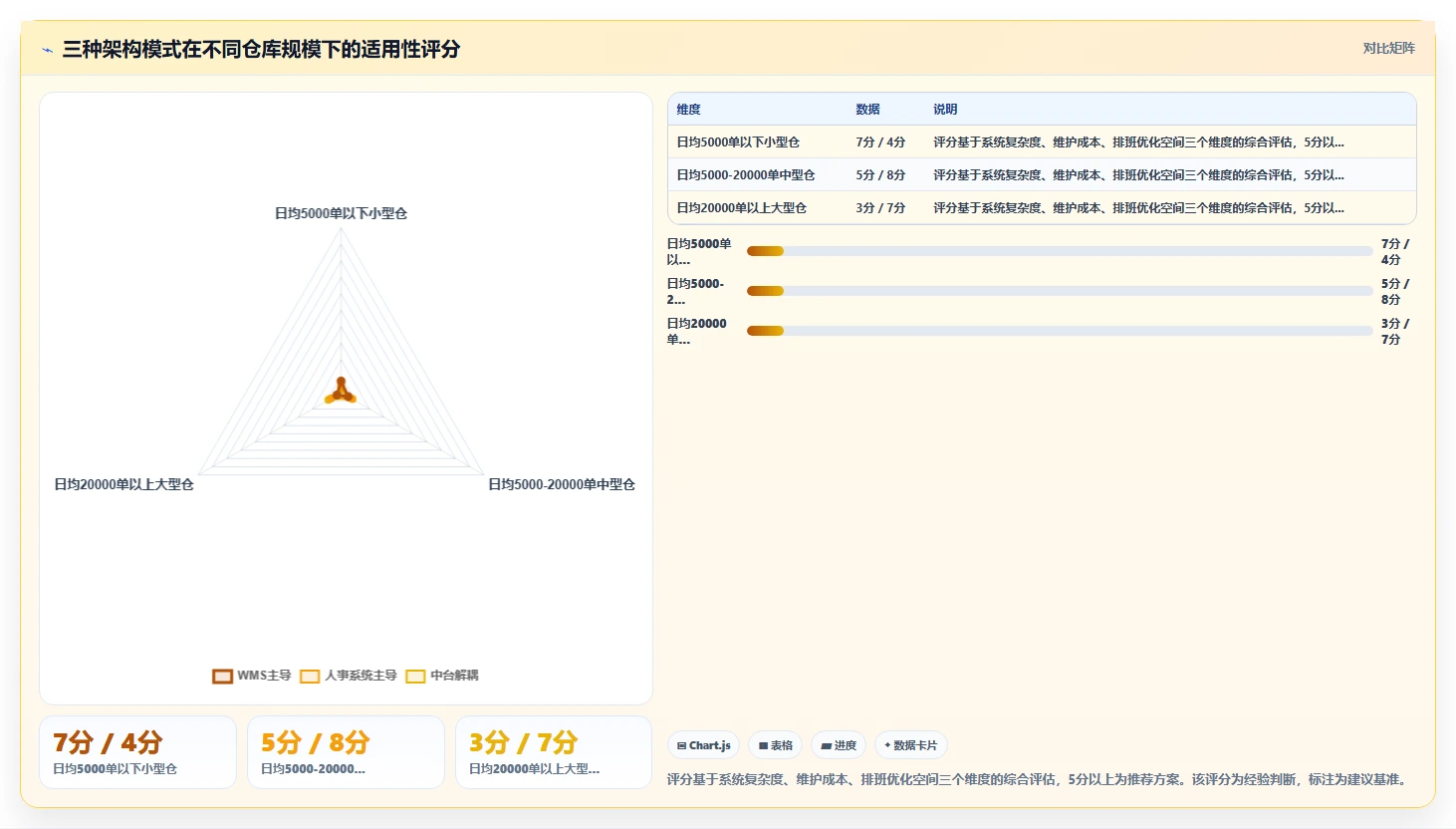Select the Chart.js tag chip
1456x829 pixels.
(x=703, y=745)
